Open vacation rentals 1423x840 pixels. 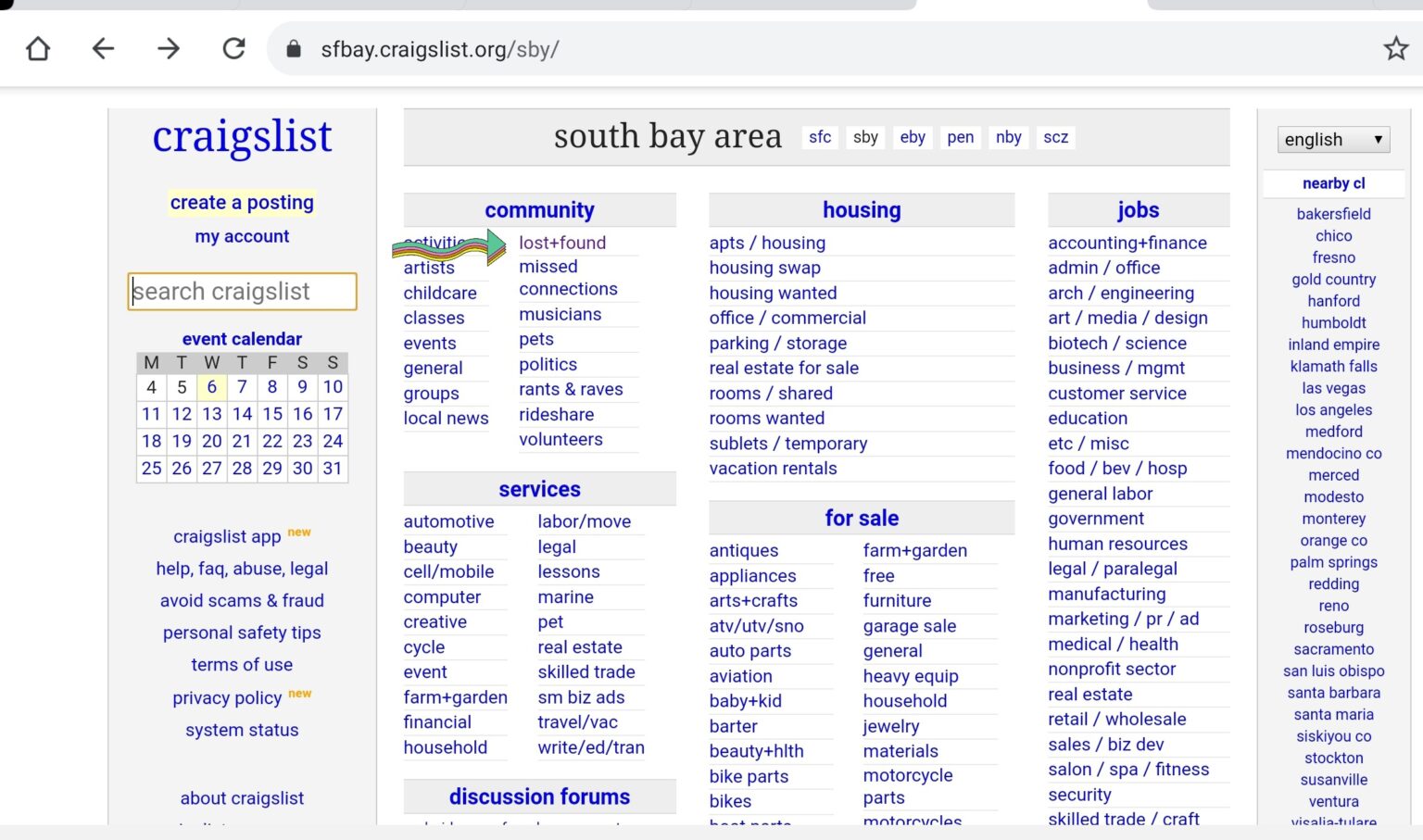[x=773, y=469]
